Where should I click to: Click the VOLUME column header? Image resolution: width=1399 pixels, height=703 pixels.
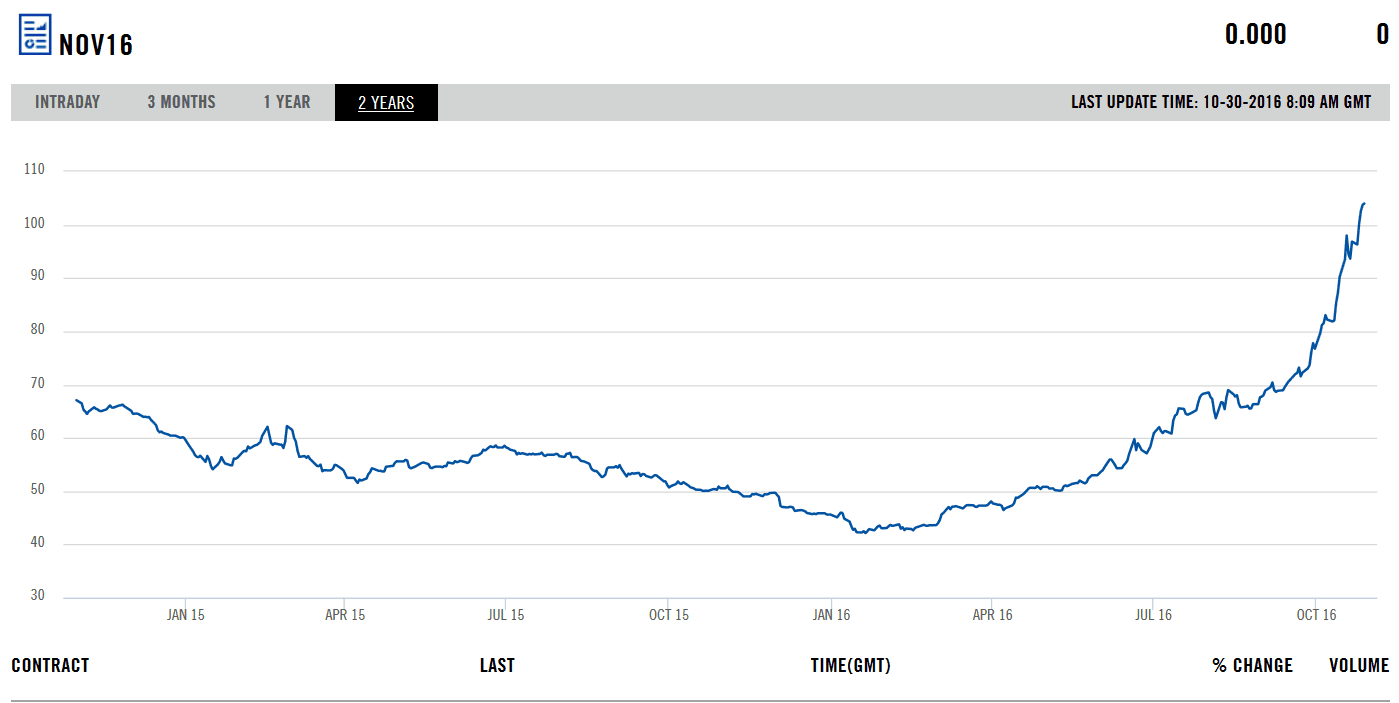[1358, 666]
